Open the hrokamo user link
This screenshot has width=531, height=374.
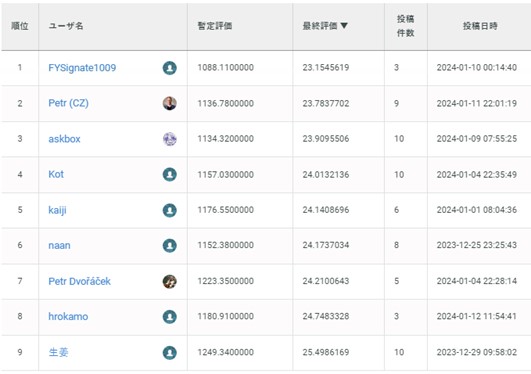(x=68, y=316)
